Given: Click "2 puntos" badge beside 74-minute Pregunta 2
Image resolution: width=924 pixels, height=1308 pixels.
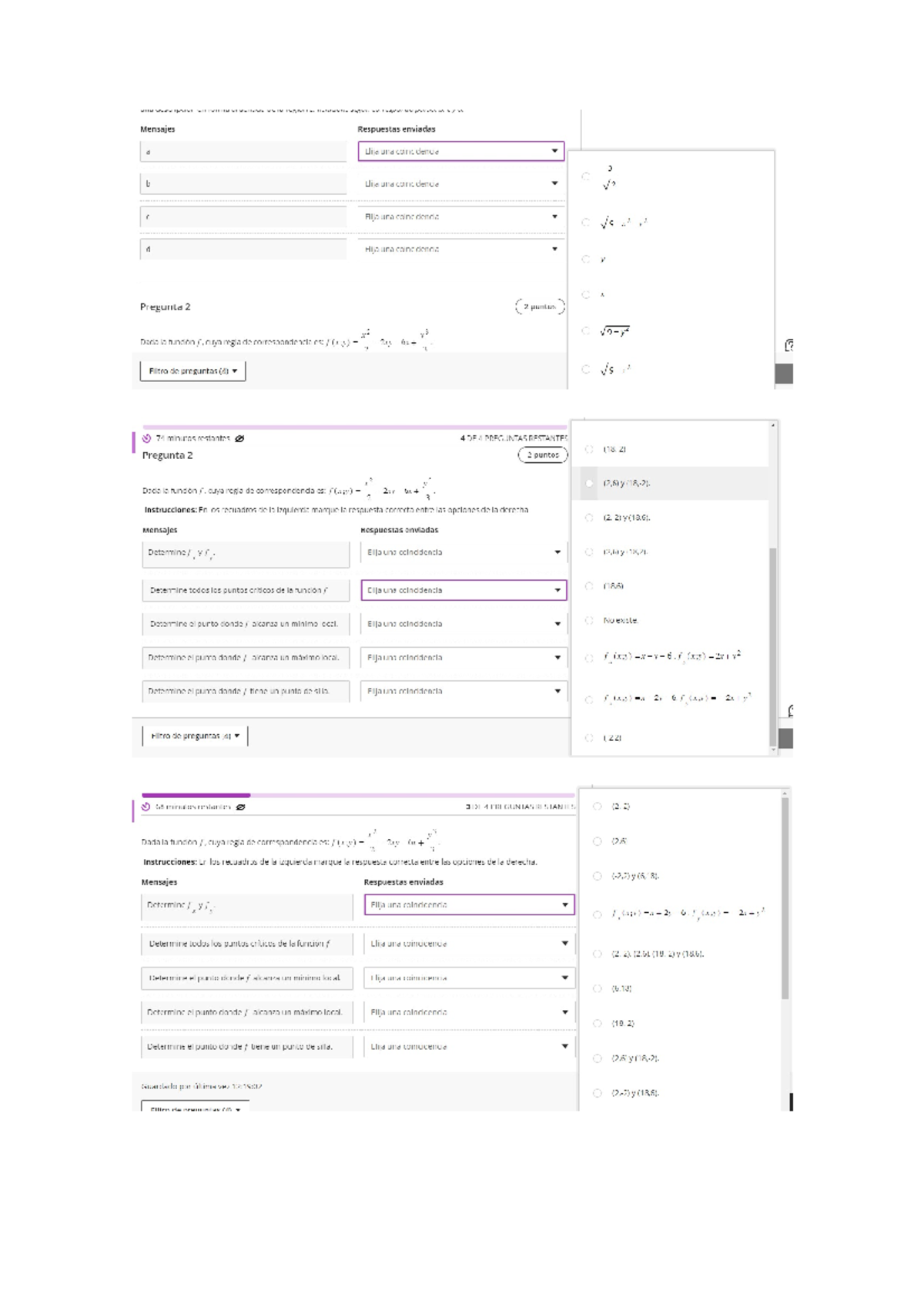Looking at the screenshot, I should (x=542, y=455).
